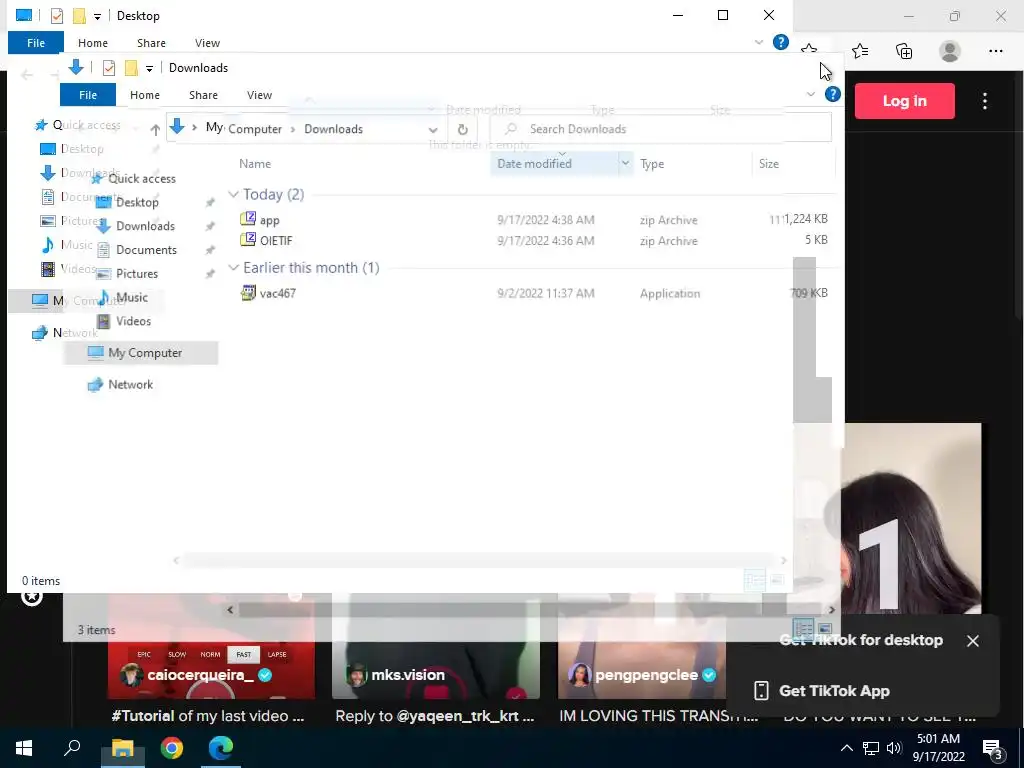Open Edge Collections icon

point(904,51)
